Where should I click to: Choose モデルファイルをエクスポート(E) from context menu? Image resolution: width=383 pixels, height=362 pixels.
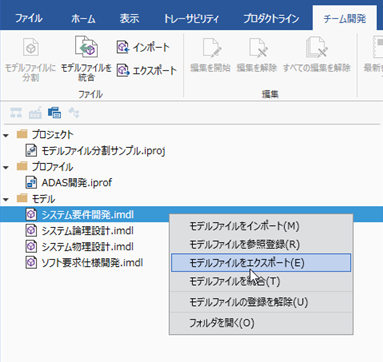click(x=261, y=263)
